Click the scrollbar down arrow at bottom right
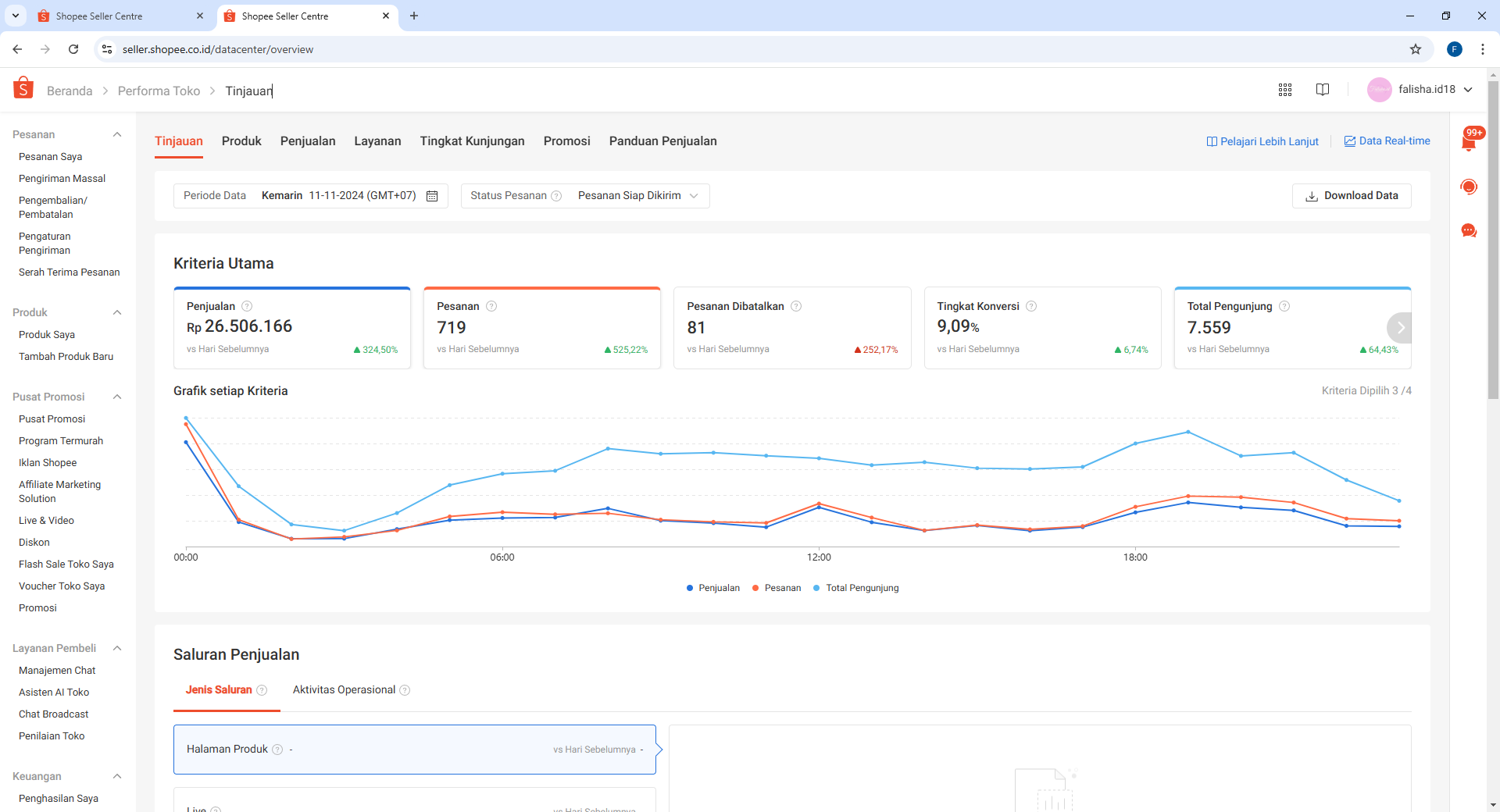Viewport: 1500px width, 812px height. pos(1493,805)
